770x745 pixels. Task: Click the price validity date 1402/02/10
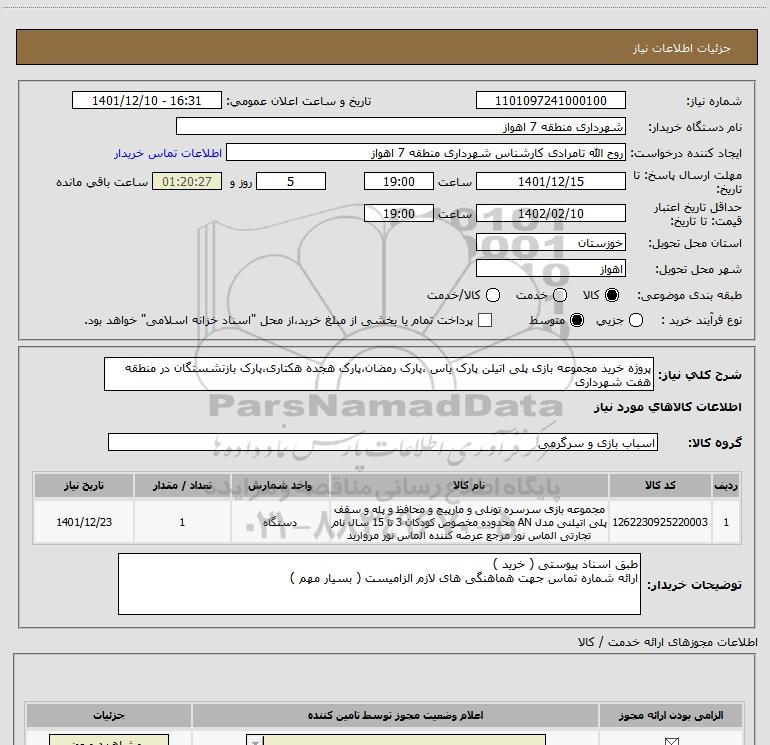point(550,213)
